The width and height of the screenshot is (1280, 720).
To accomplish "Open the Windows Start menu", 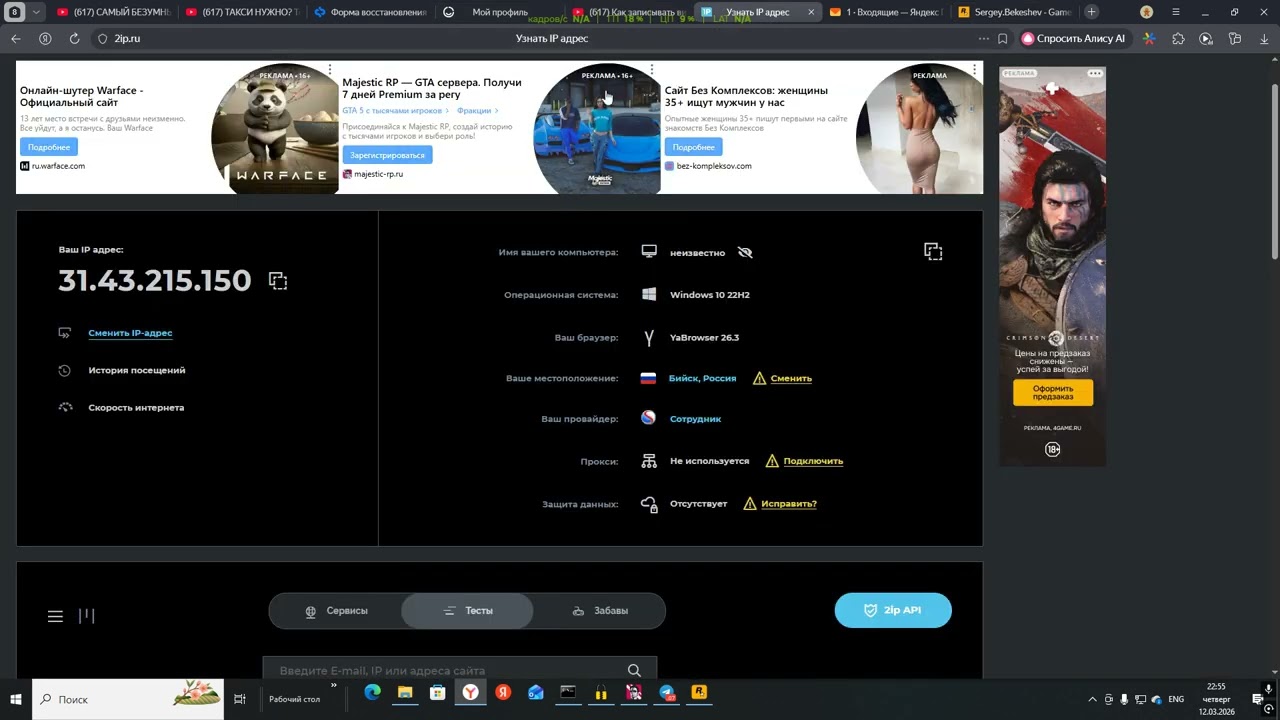I will tap(16, 699).
